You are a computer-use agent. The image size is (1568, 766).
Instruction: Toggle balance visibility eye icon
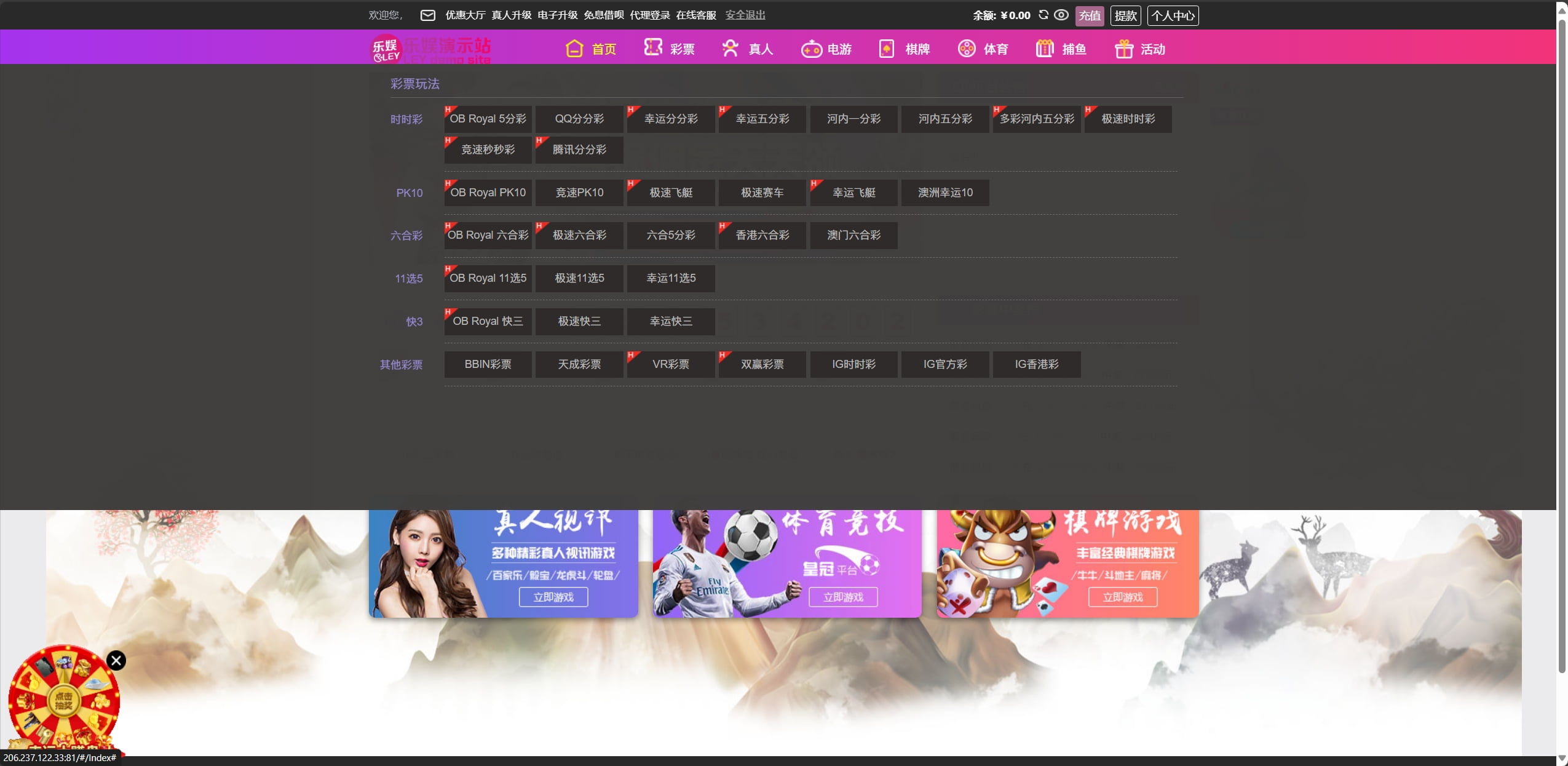1061,15
